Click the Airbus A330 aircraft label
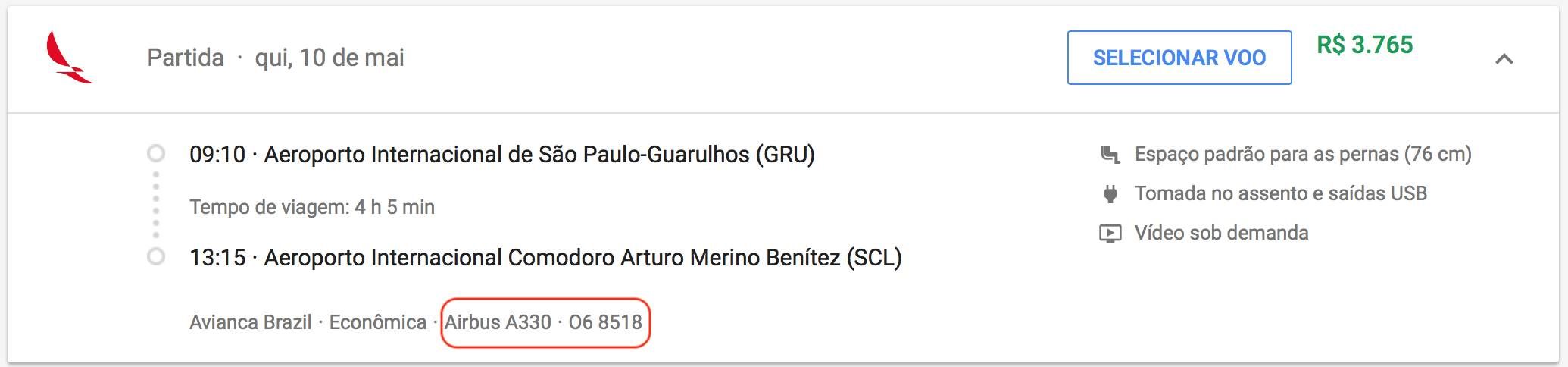The width and height of the screenshot is (1568, 367). [498, 322]
